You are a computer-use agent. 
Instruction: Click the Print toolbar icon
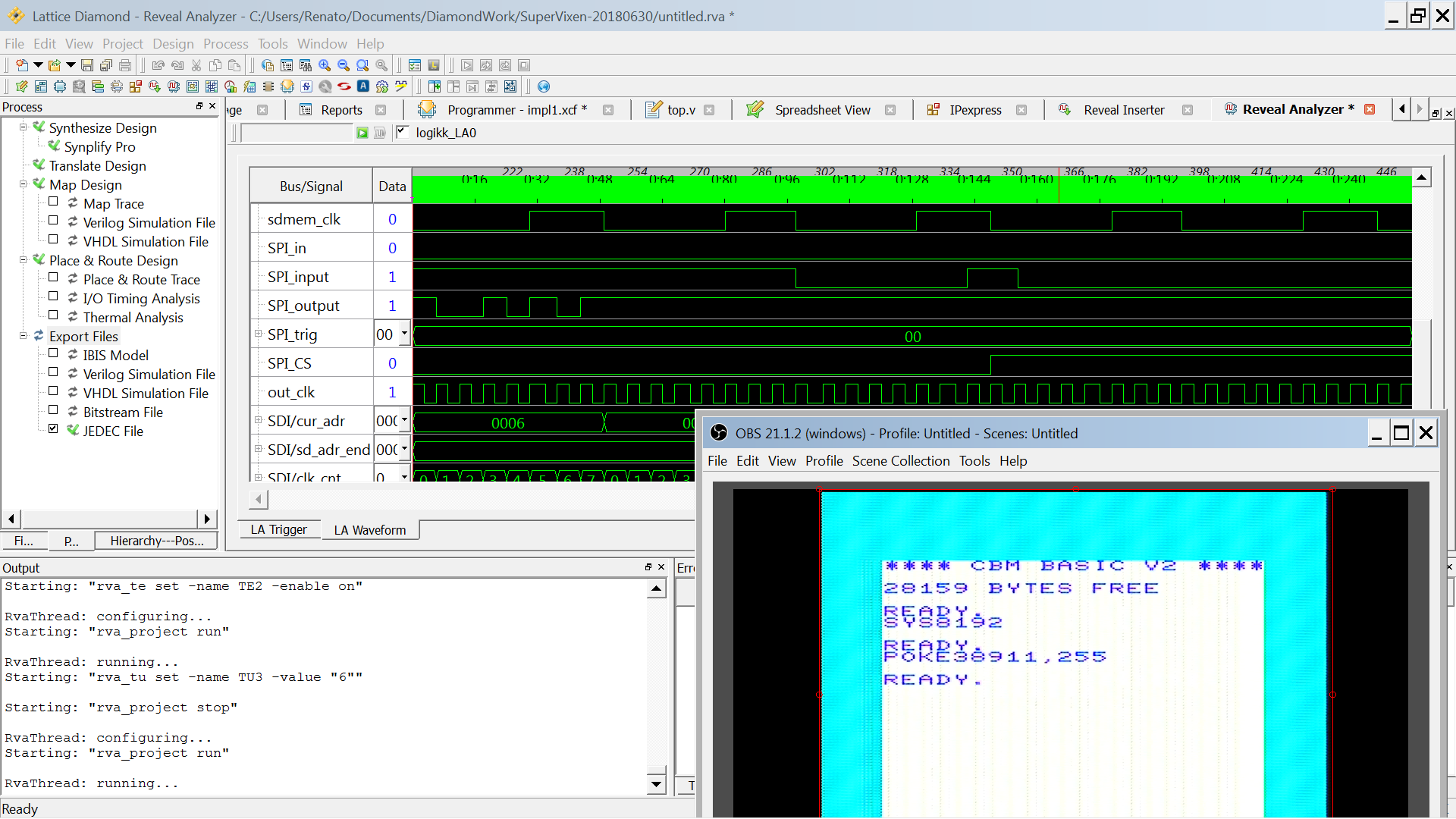tap(125, 65)
